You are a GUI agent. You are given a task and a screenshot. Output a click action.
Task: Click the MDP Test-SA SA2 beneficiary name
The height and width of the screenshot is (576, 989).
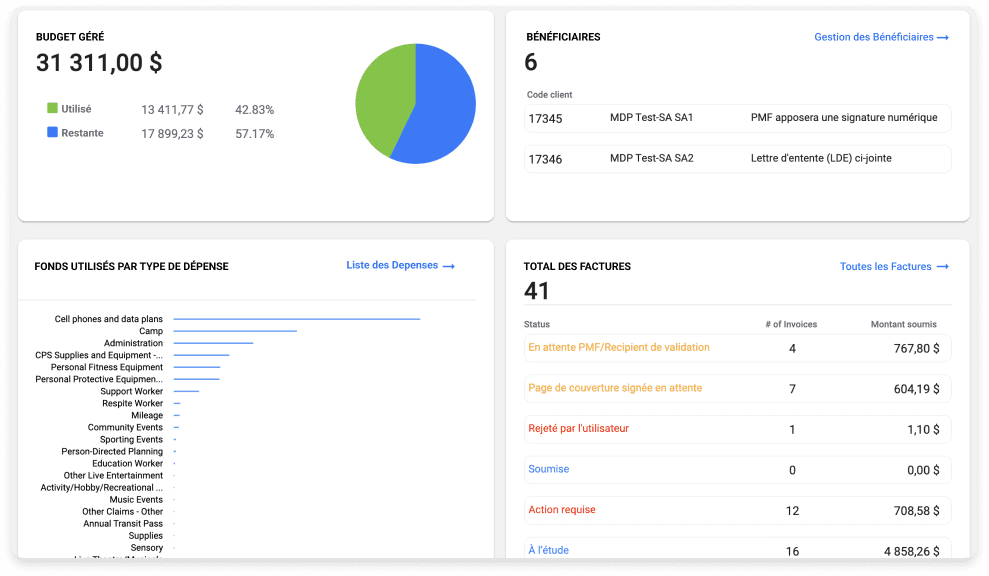pyautogui.click(x=652, y=158)
